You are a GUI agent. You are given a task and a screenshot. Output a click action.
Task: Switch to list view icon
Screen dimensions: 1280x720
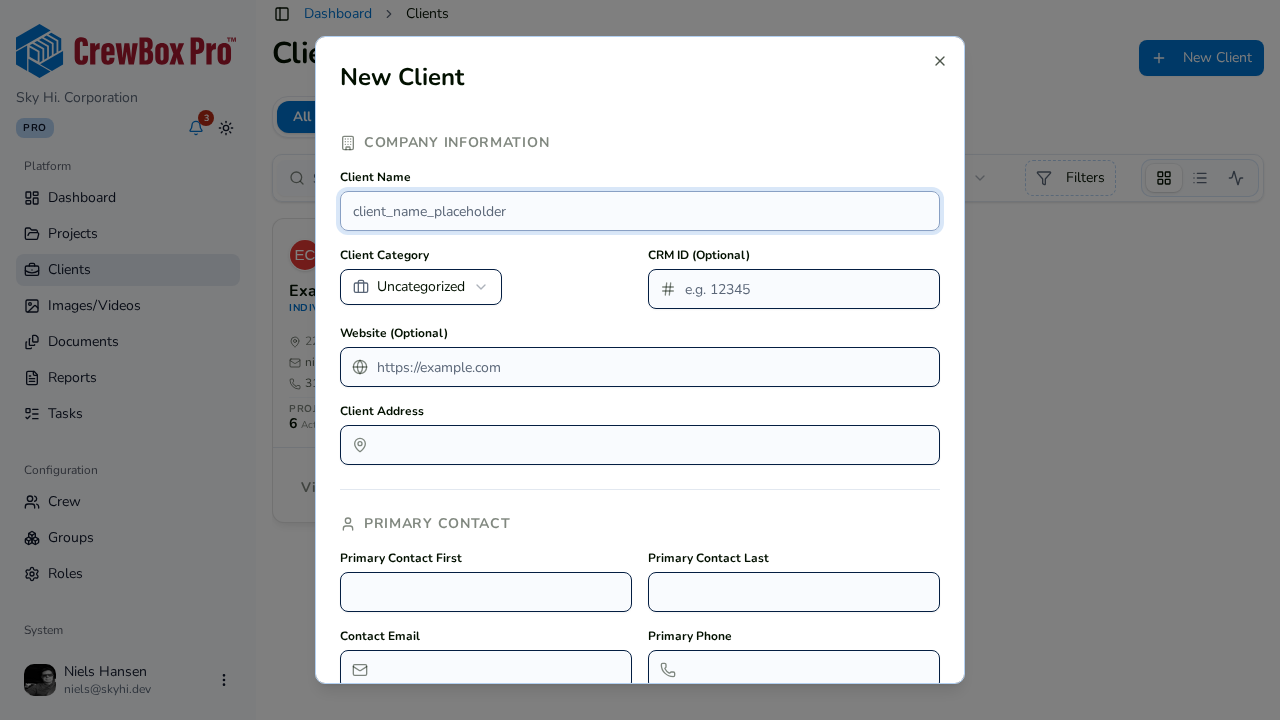[x=1200, y=178]
